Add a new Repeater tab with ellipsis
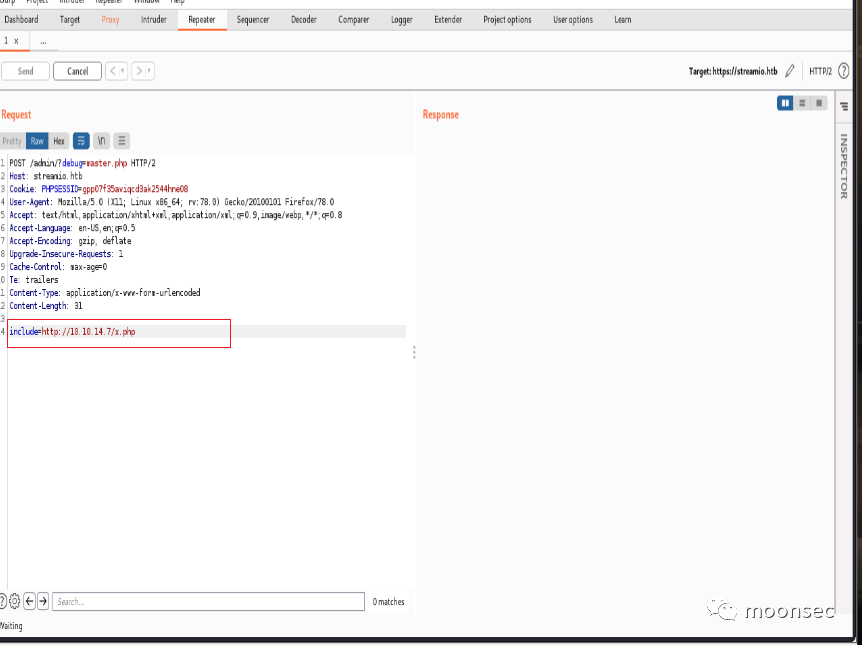Image resolution: width=862 pixels, height=645 pixels. (43, 41)
